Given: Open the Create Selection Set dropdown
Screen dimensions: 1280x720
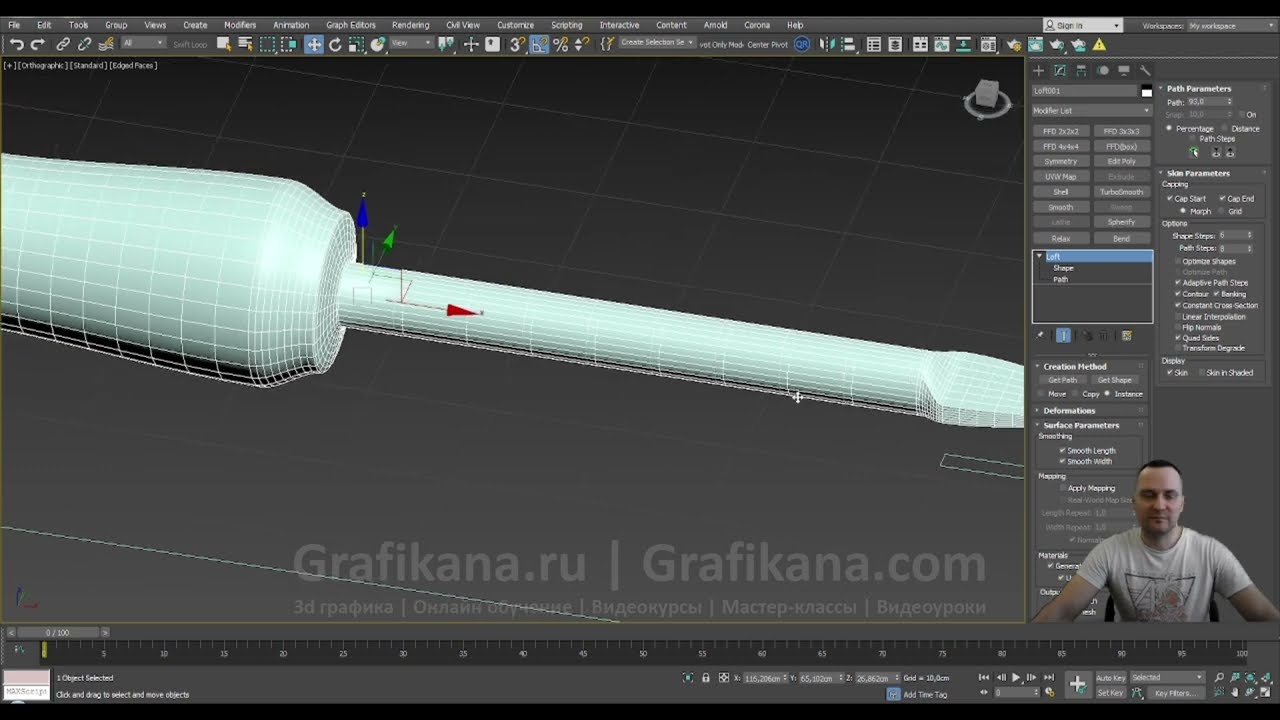Looking at the screenshot, I should [x=657, y=43].
